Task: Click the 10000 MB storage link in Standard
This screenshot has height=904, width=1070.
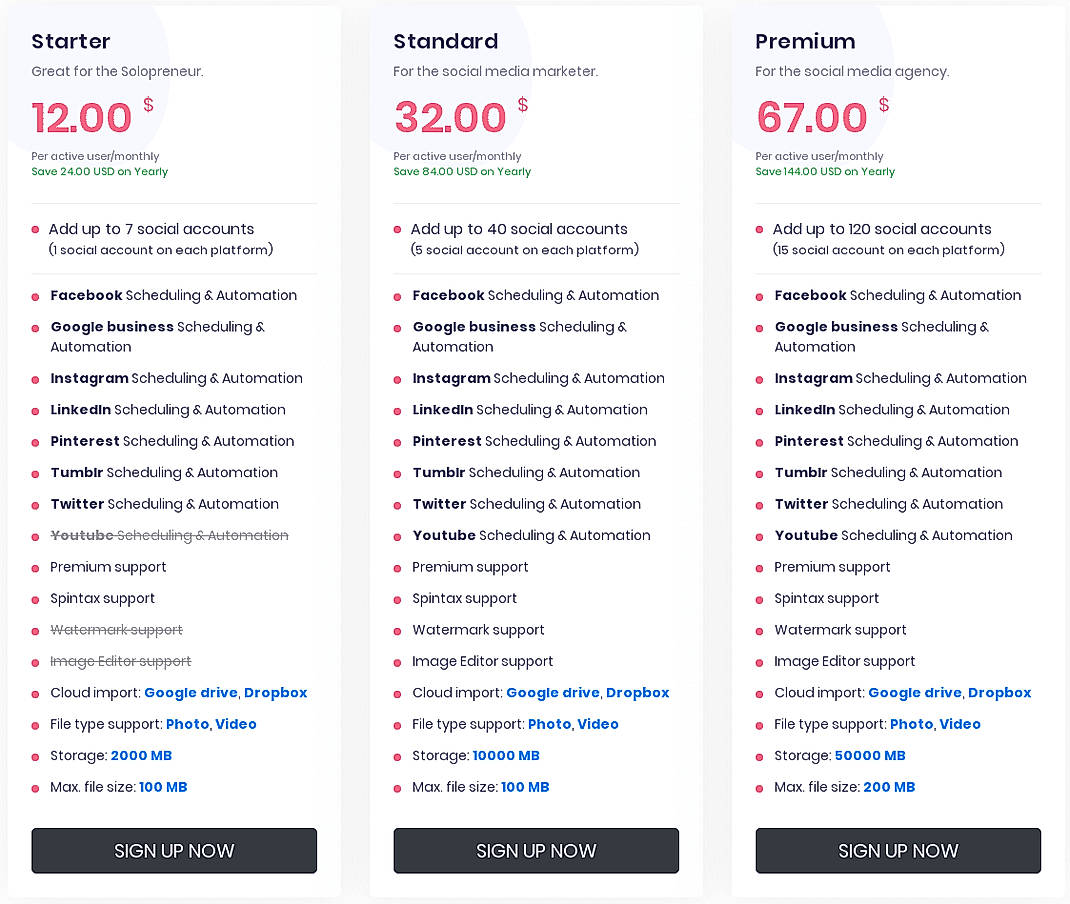Action: pyautogui.click(x=505, y=755)
